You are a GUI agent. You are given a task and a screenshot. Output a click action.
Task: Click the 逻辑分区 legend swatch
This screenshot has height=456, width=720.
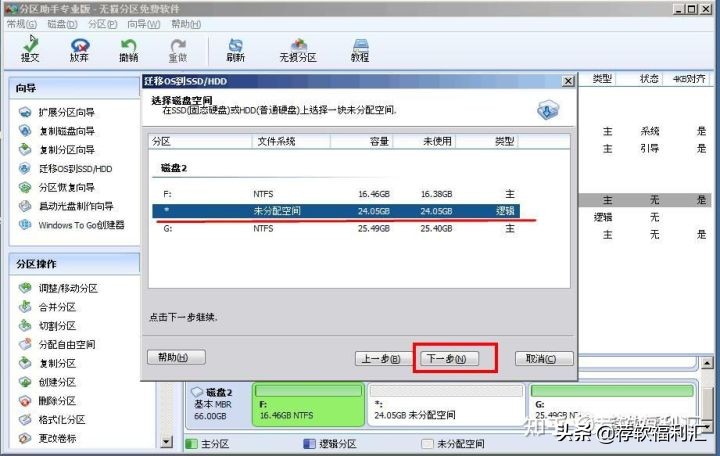point(310,444)
